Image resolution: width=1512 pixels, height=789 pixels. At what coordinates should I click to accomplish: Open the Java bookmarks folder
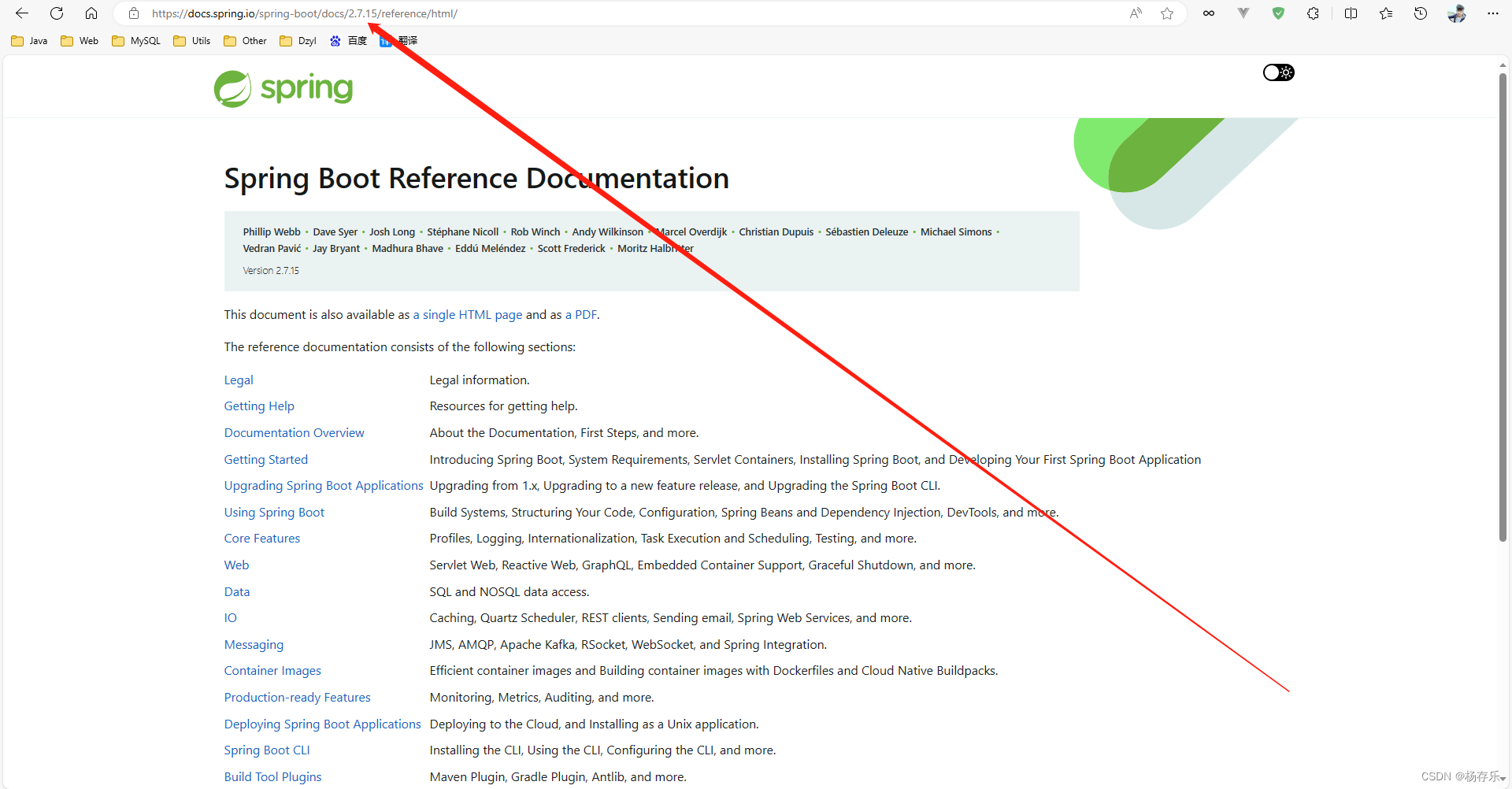coord(30,41)
